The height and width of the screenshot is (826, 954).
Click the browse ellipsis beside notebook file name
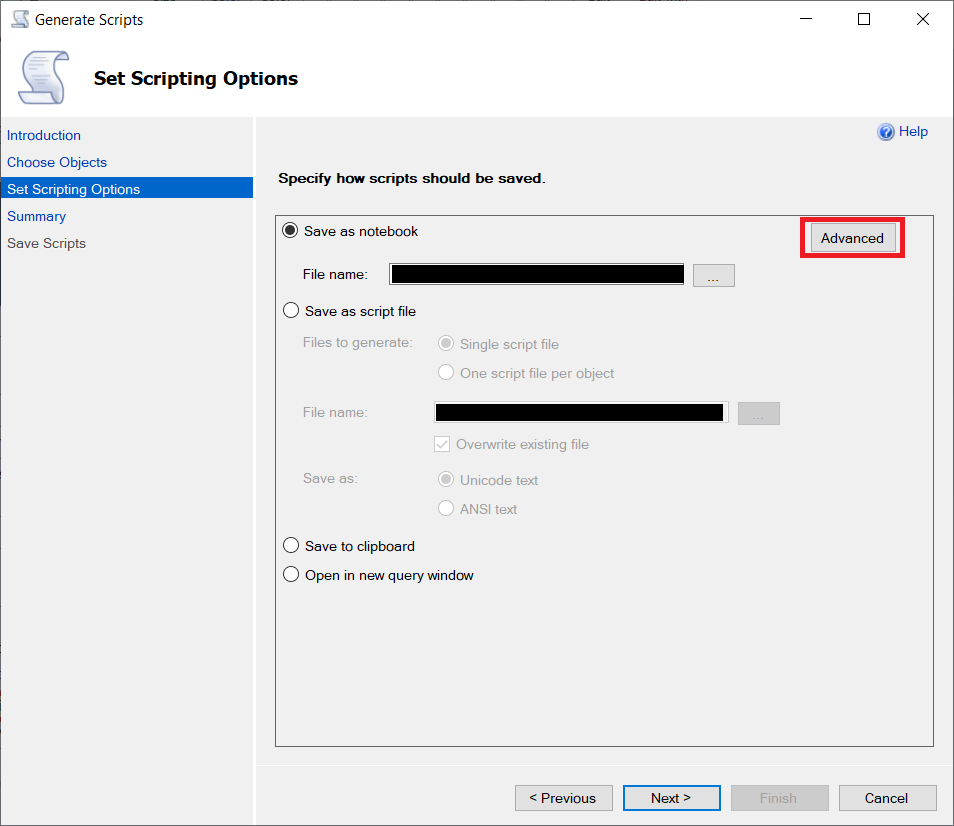tap(713, 274)
